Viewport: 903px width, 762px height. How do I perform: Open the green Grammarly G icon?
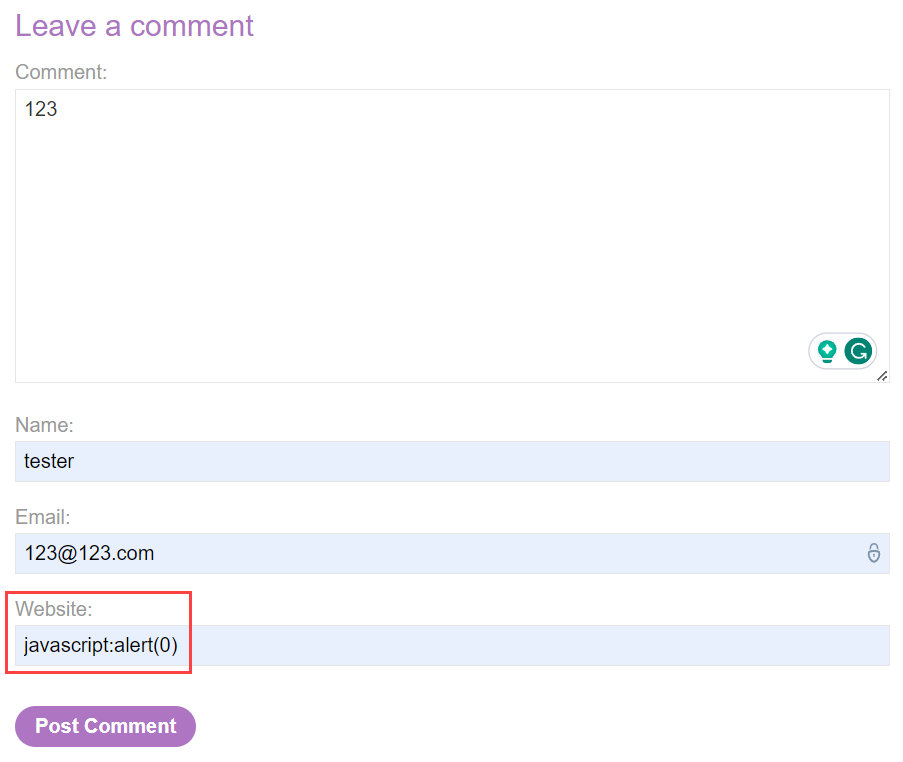pos(858,351)
